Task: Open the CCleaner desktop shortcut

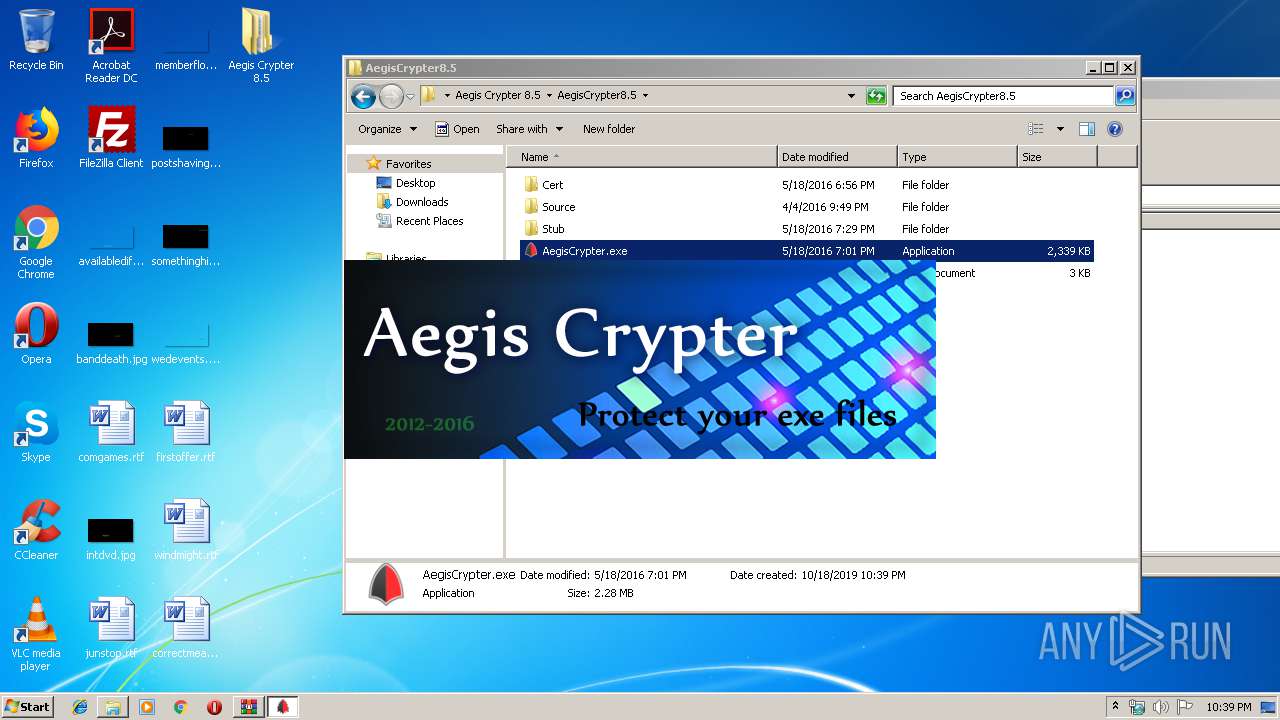Action: pyautogui.click(x=36, y=530)
